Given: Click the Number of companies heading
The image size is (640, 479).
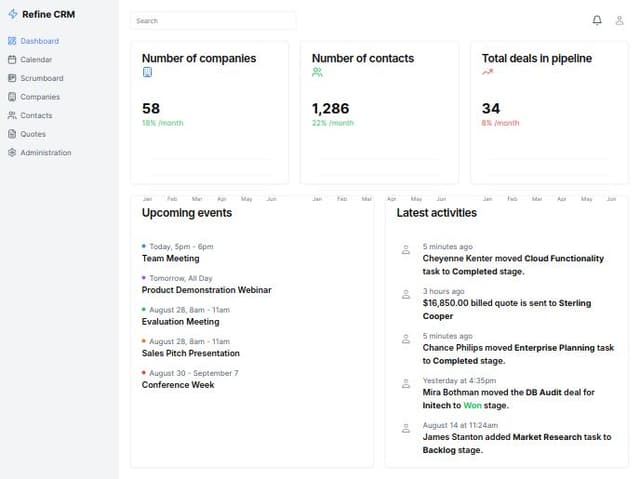Looking at the screenshot, I should (199, 58).
